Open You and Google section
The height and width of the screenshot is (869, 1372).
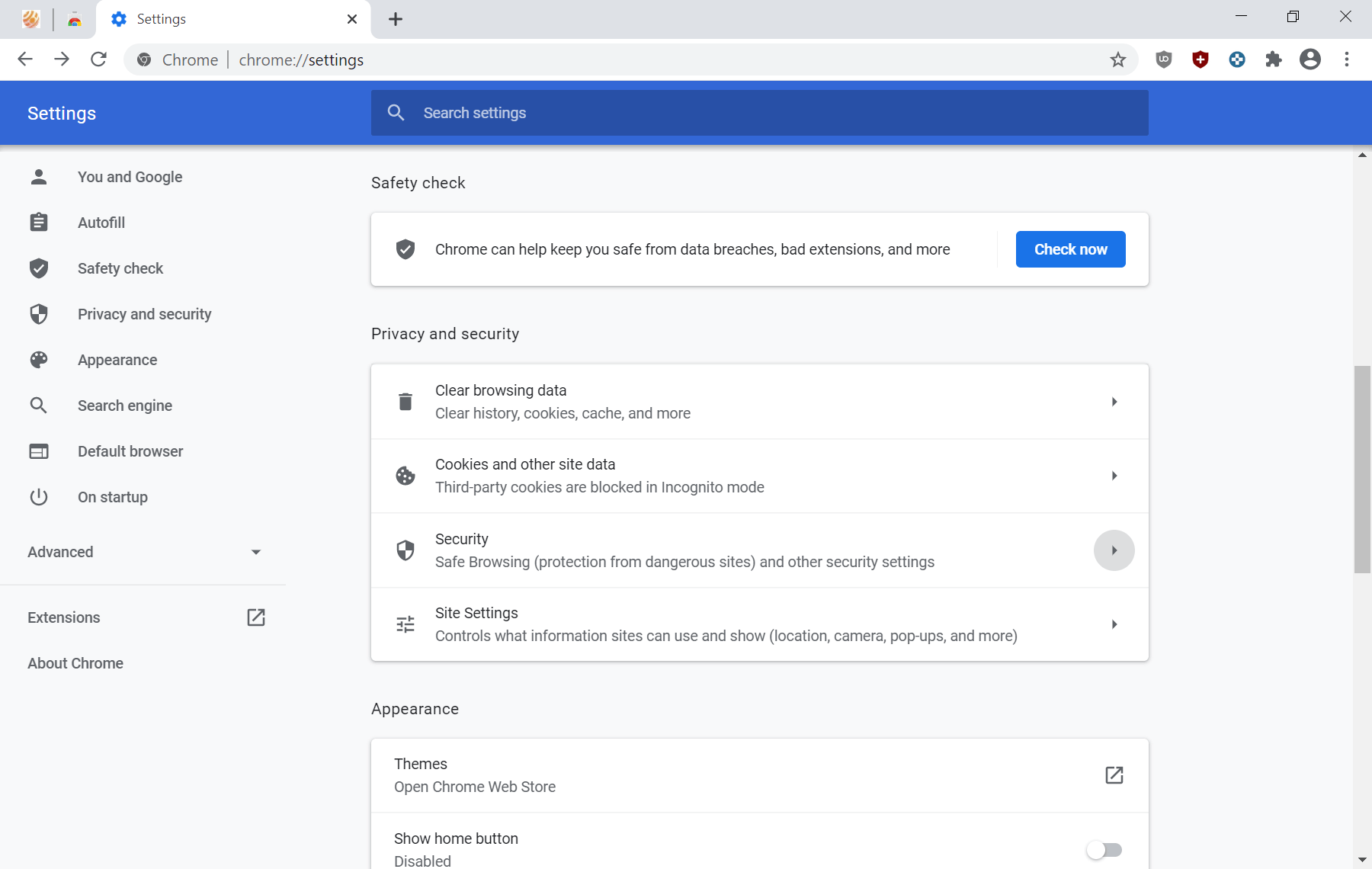130,177
